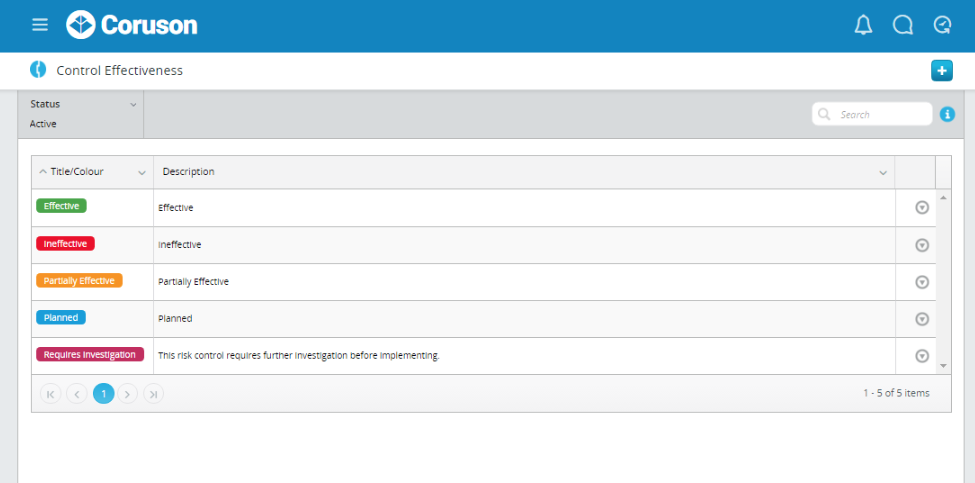This screenshot has width=975, height=483.
Task: Click the table scrollbar down arrow
Action: tap(943, 366)
